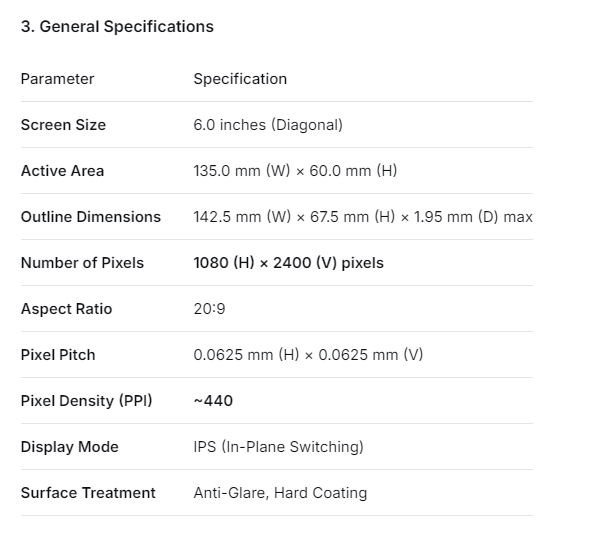Select the "Pixel Pitch" row label
The width and height of the screenshot is (608, 543).
click(x=58, y=355)
